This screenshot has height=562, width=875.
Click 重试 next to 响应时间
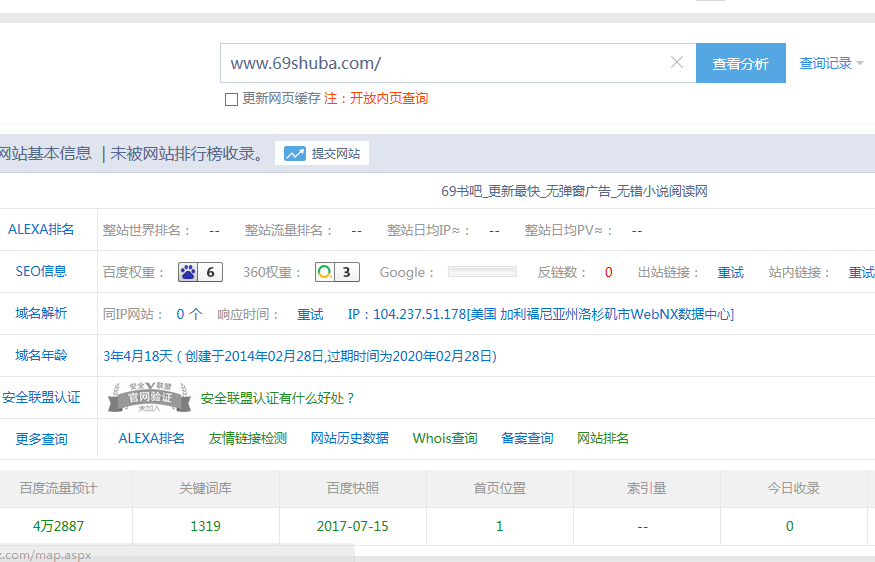coord(310,314)
